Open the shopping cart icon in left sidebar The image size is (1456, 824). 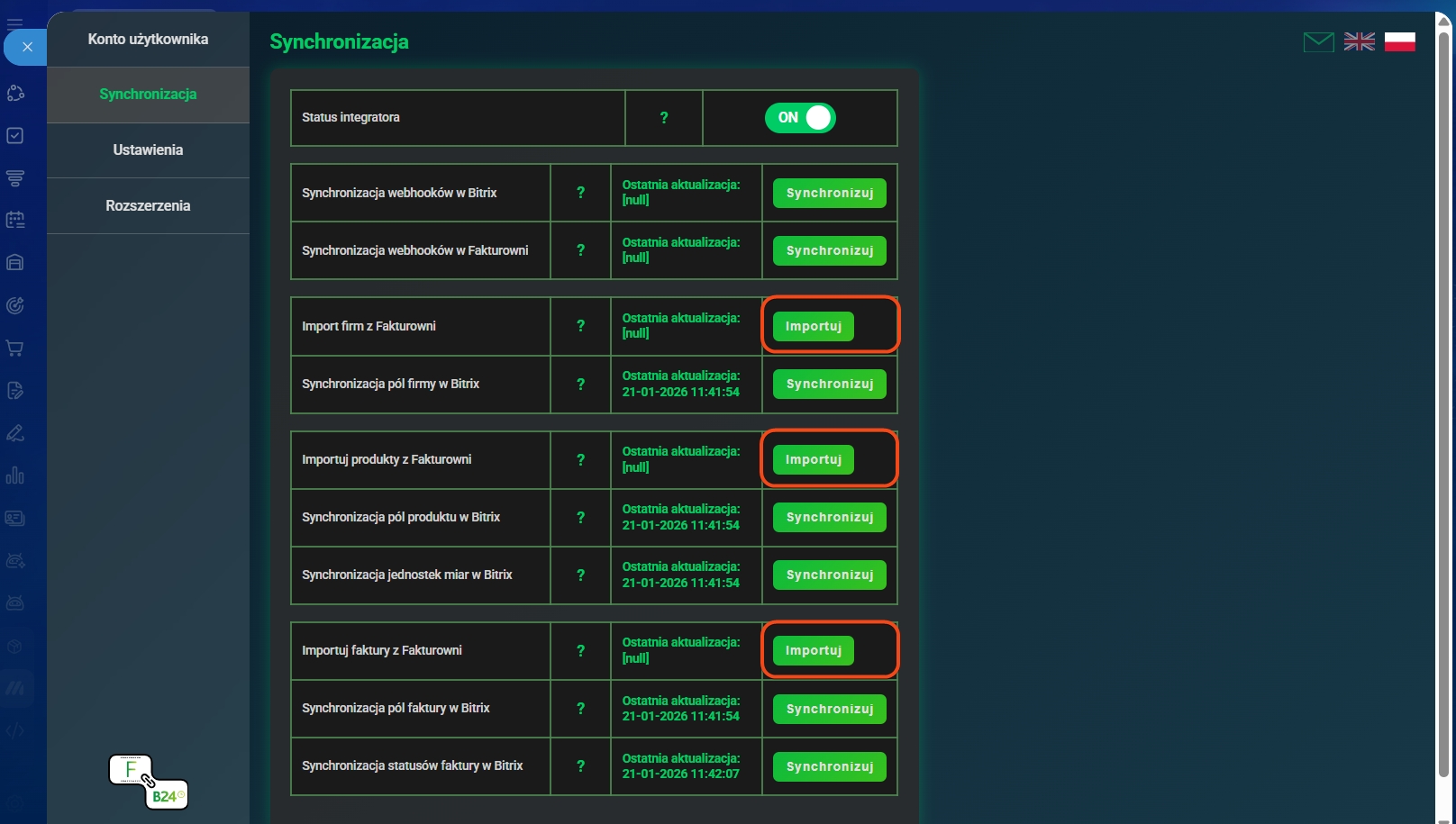15,348
